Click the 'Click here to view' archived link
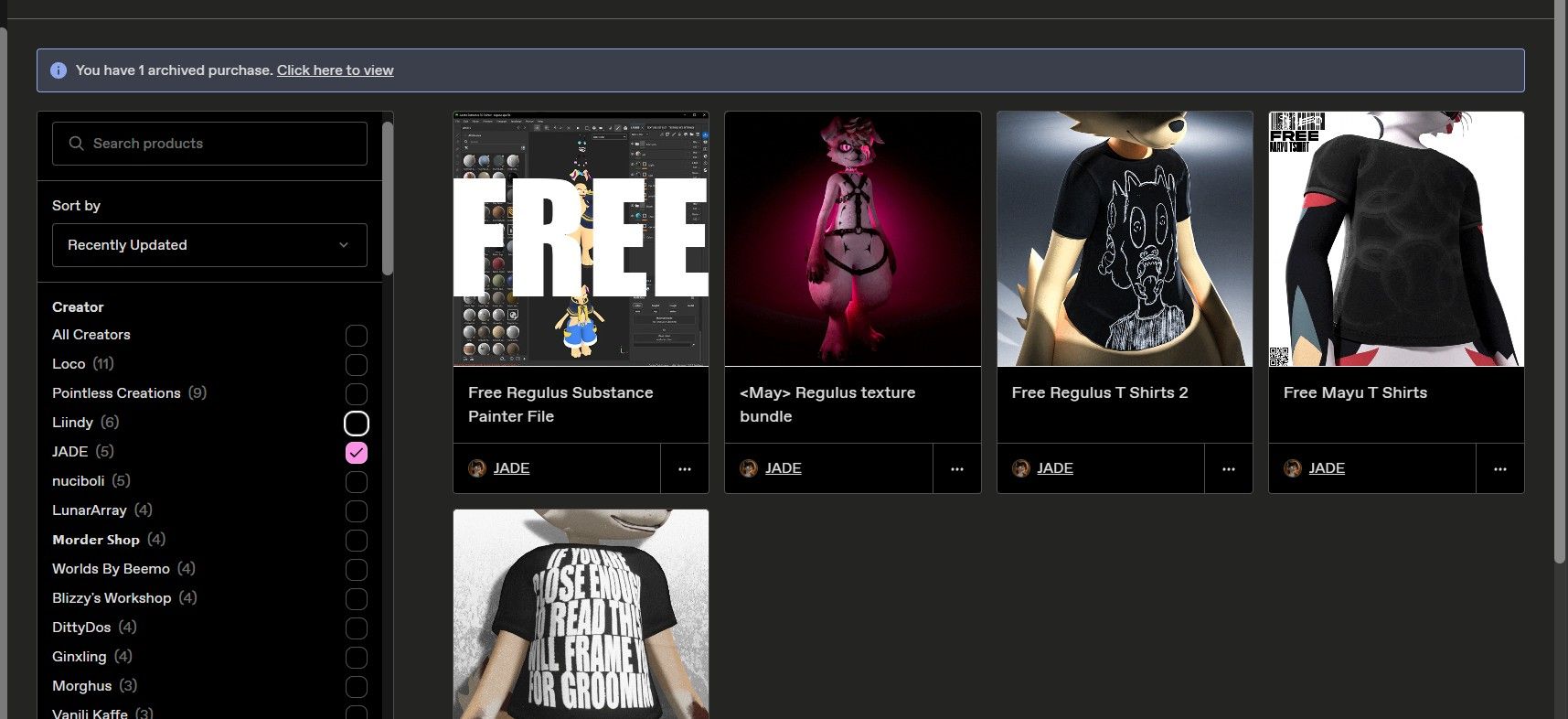The width and height of the screenshot is (1568, 719). click(336, 70)
